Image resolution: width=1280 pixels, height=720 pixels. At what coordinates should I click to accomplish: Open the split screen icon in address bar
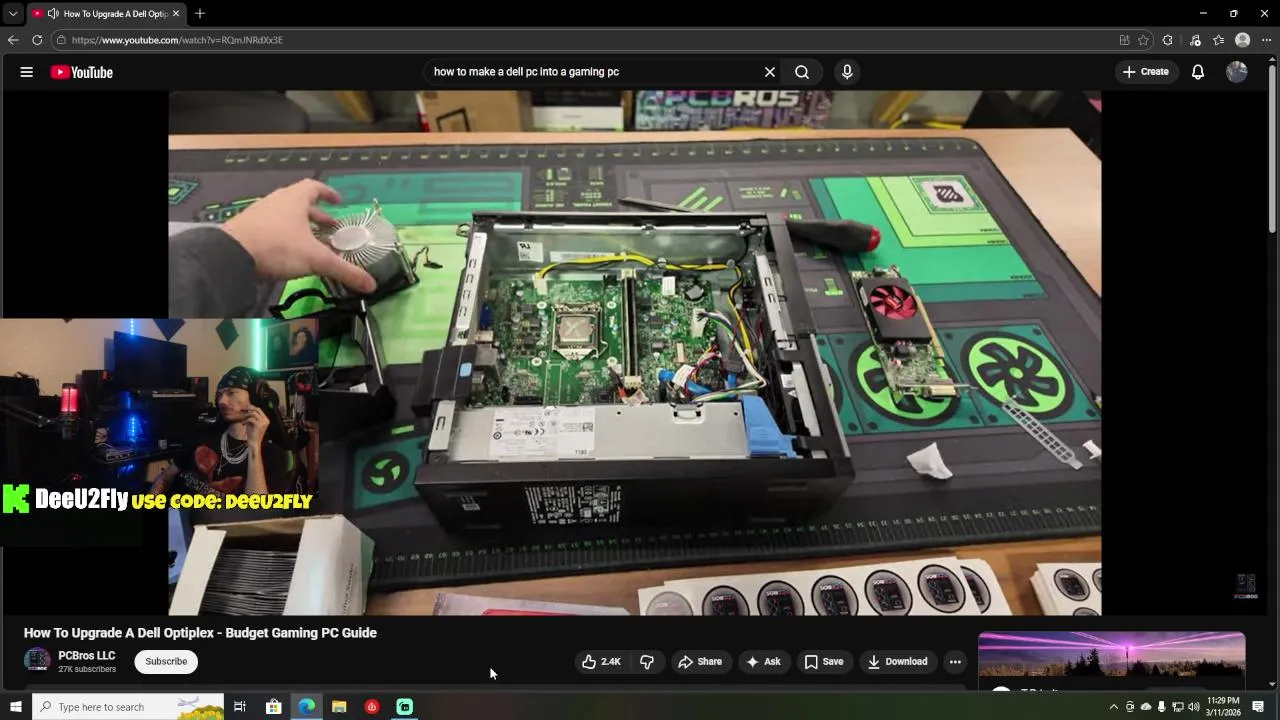point(1125,40)
